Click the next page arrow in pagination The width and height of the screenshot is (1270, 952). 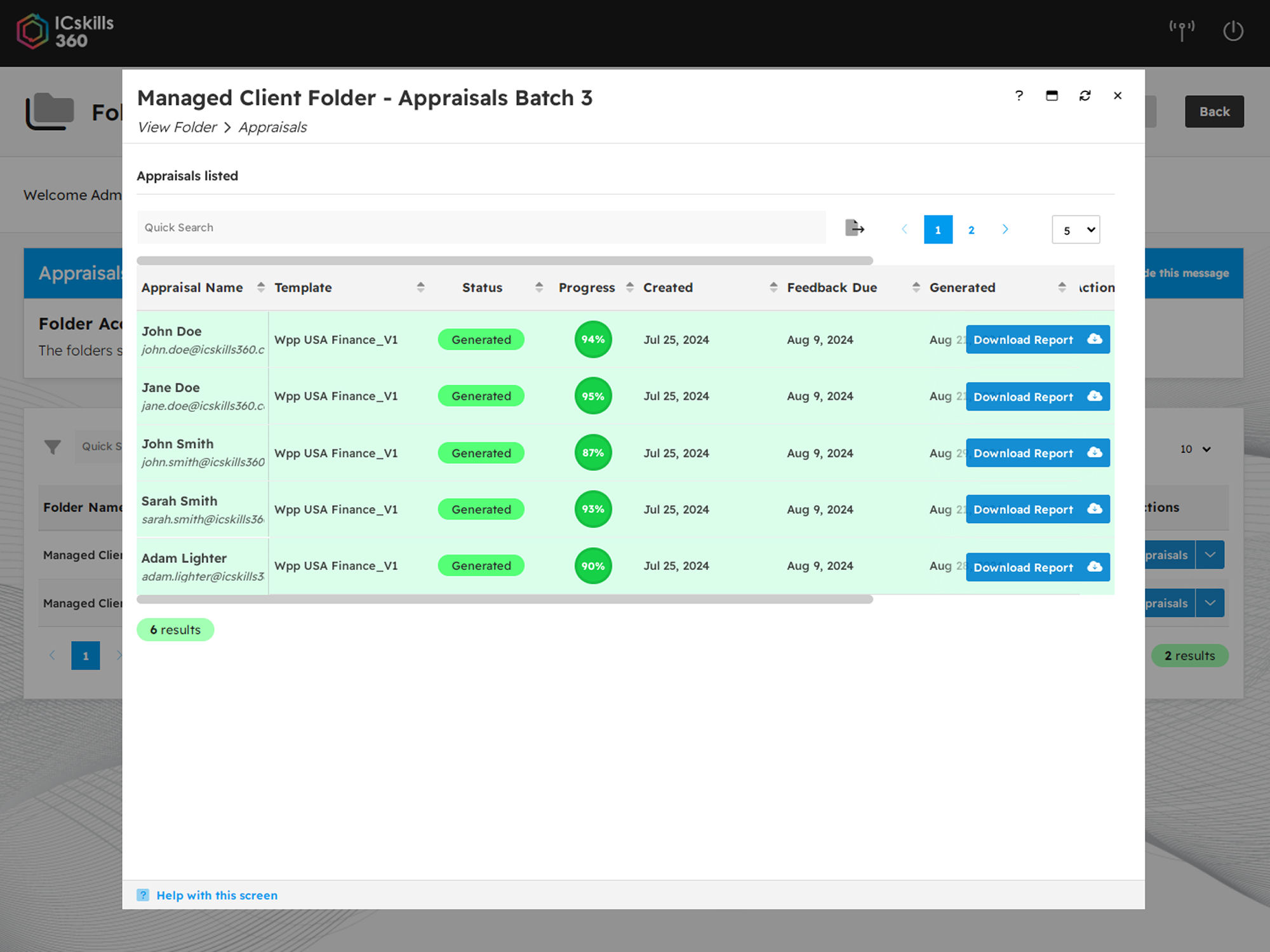pyautogui.click(x=1005, y=230)
